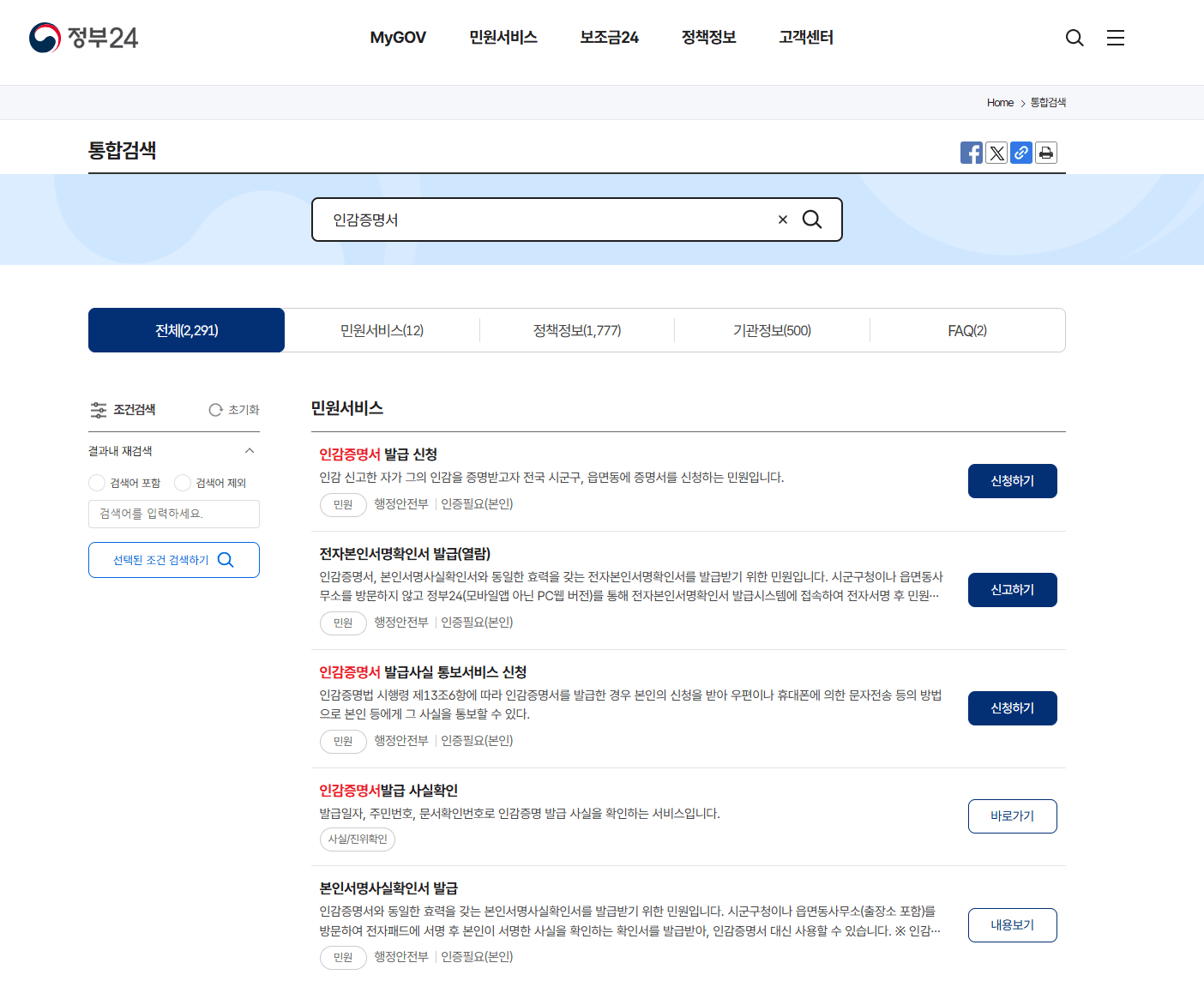
Task: Open the 정책정보 top menu
Action: tap(709, 38)
